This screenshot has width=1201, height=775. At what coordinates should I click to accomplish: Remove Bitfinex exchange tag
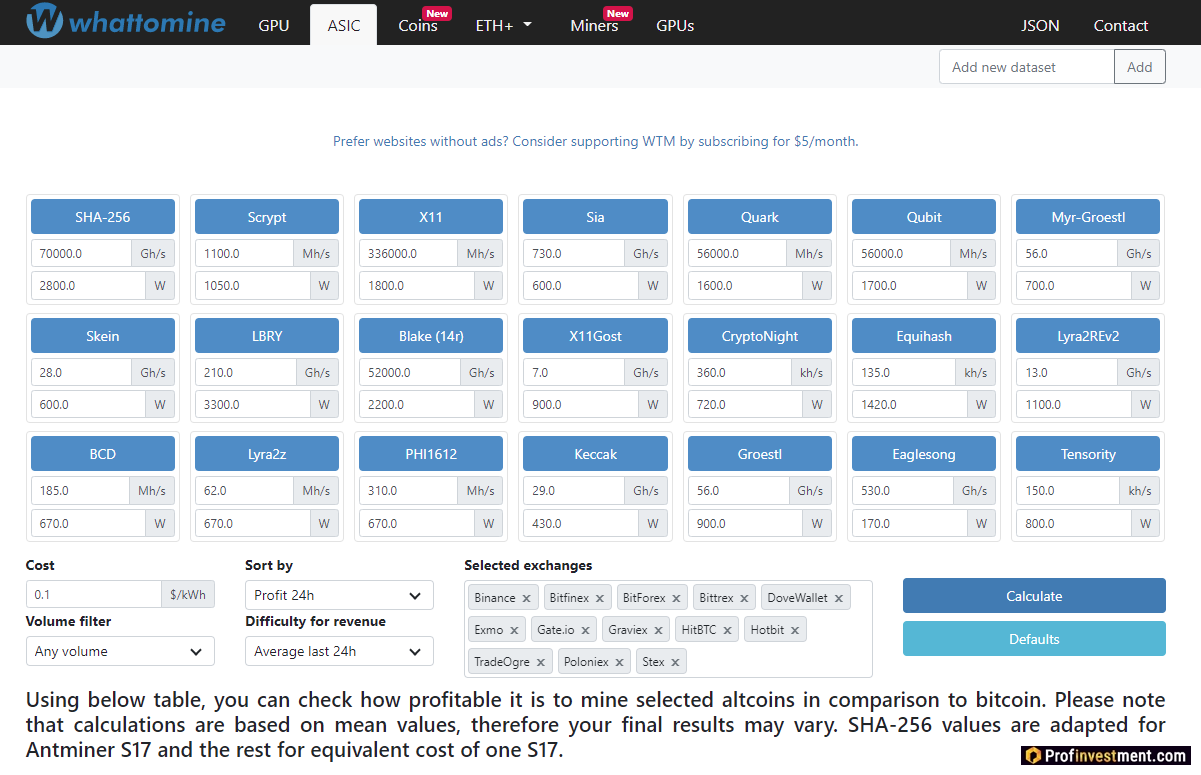(x=600, y=598)
